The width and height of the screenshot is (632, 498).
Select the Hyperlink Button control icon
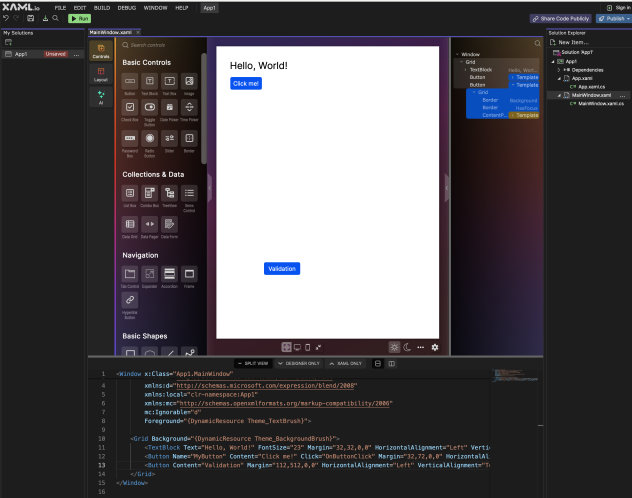(130, 301)
